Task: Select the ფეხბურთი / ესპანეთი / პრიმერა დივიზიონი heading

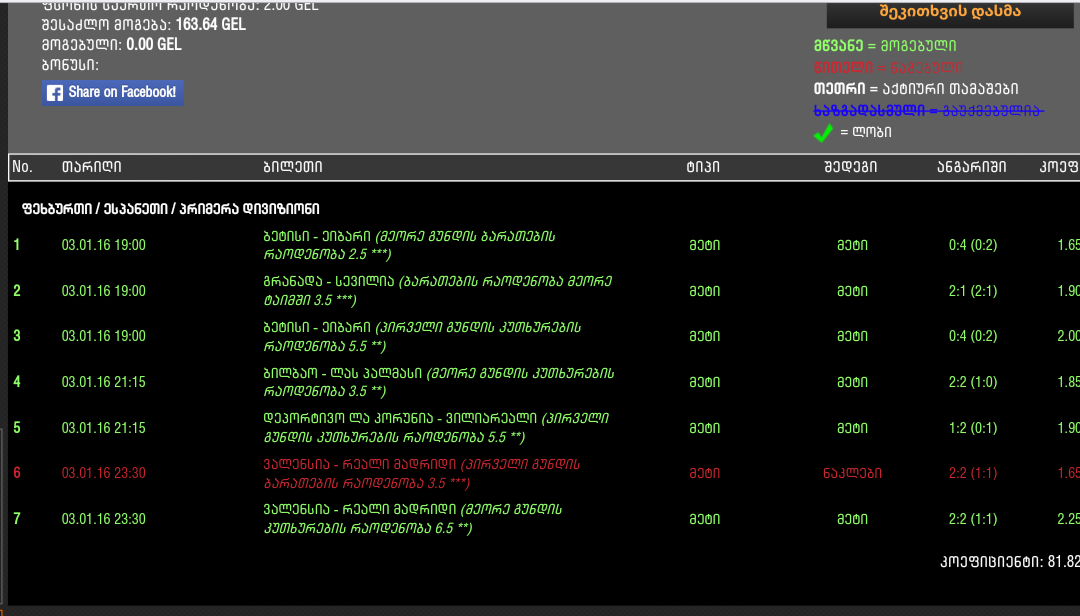Action: click(x=171, y=209)
